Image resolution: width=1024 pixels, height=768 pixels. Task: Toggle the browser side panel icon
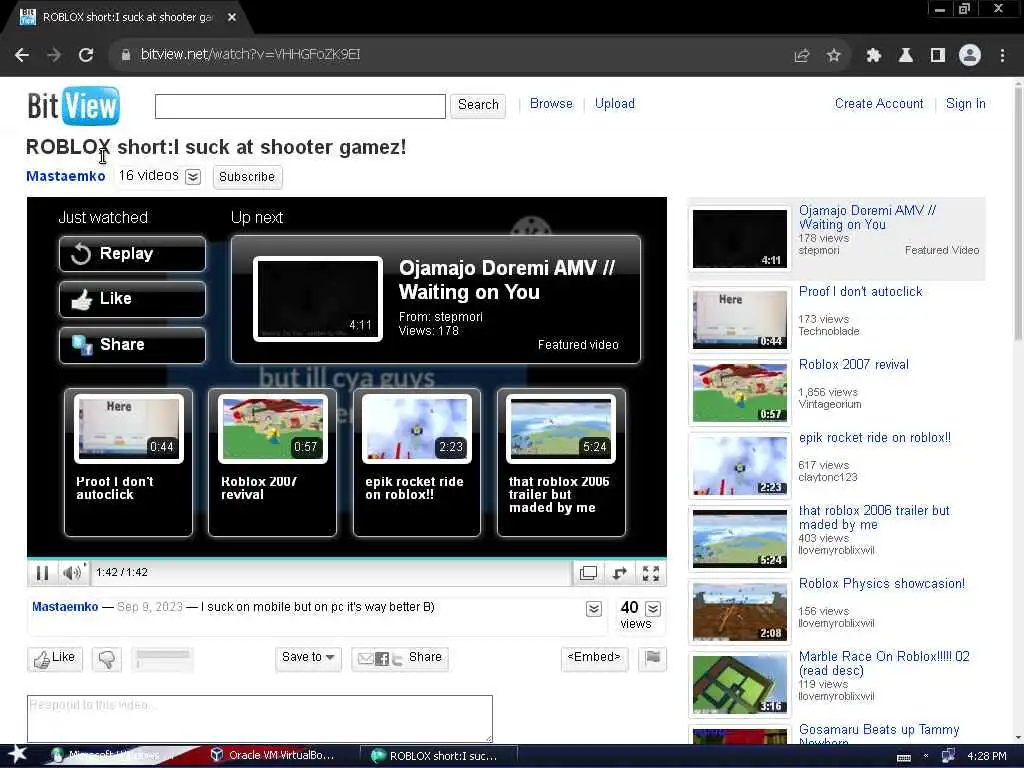[938, 56]
